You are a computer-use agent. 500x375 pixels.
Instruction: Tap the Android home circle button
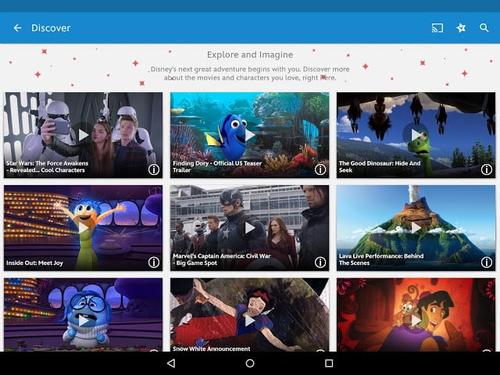(250, 363)
